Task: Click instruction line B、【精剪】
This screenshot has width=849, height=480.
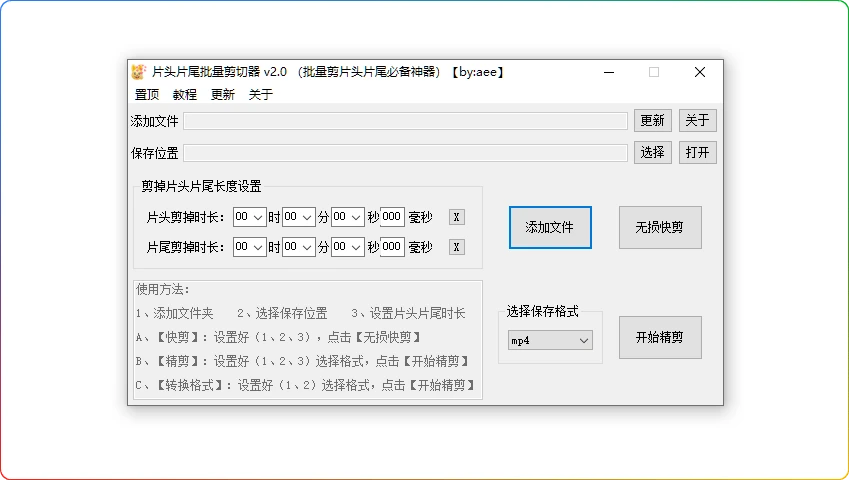Action: click(x=303, y=361)
